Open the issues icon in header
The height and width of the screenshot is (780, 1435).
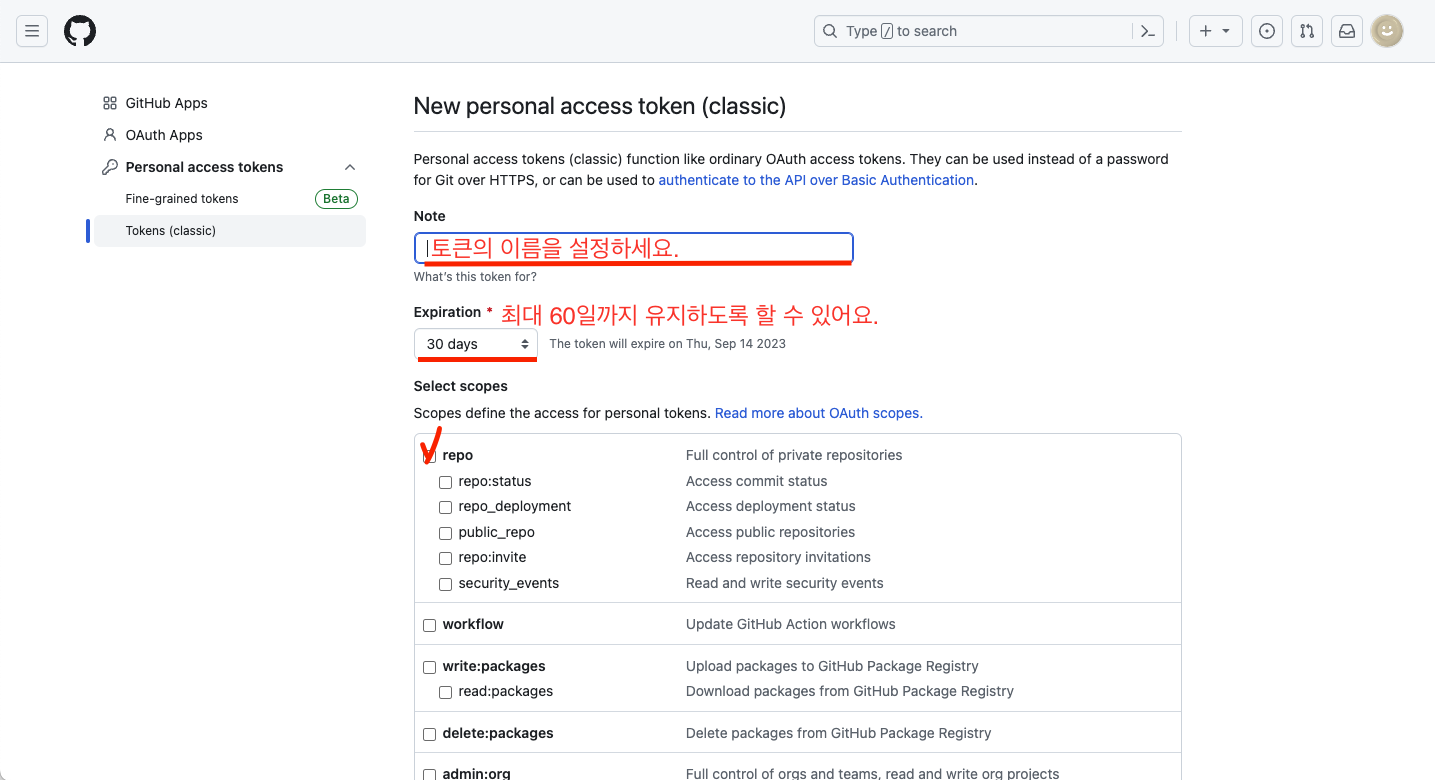[x=1267, y=31]
